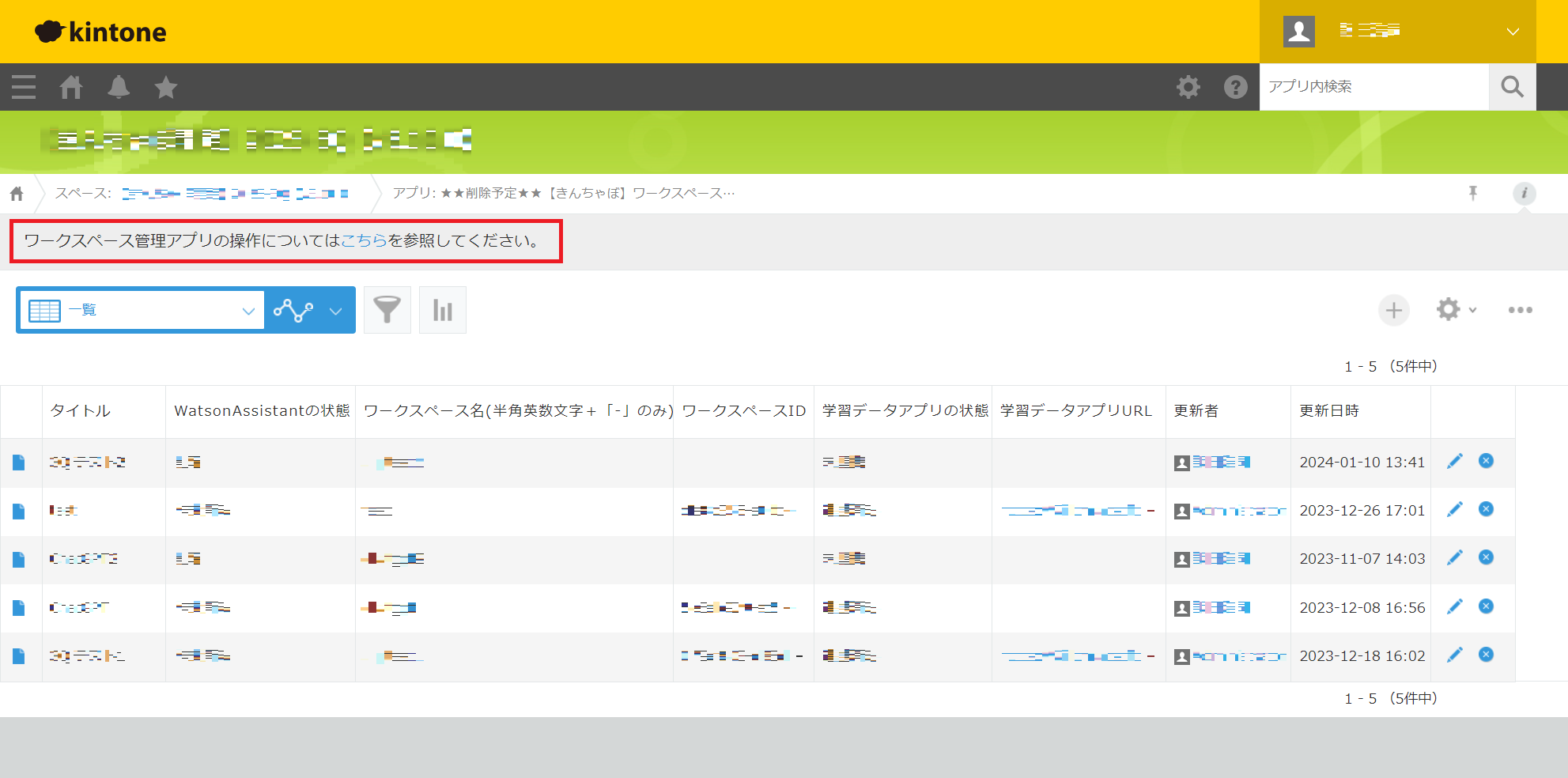Expand the graph view dropdown arrow
Viewport: 1568px width, 778px height.
(335, 311)
